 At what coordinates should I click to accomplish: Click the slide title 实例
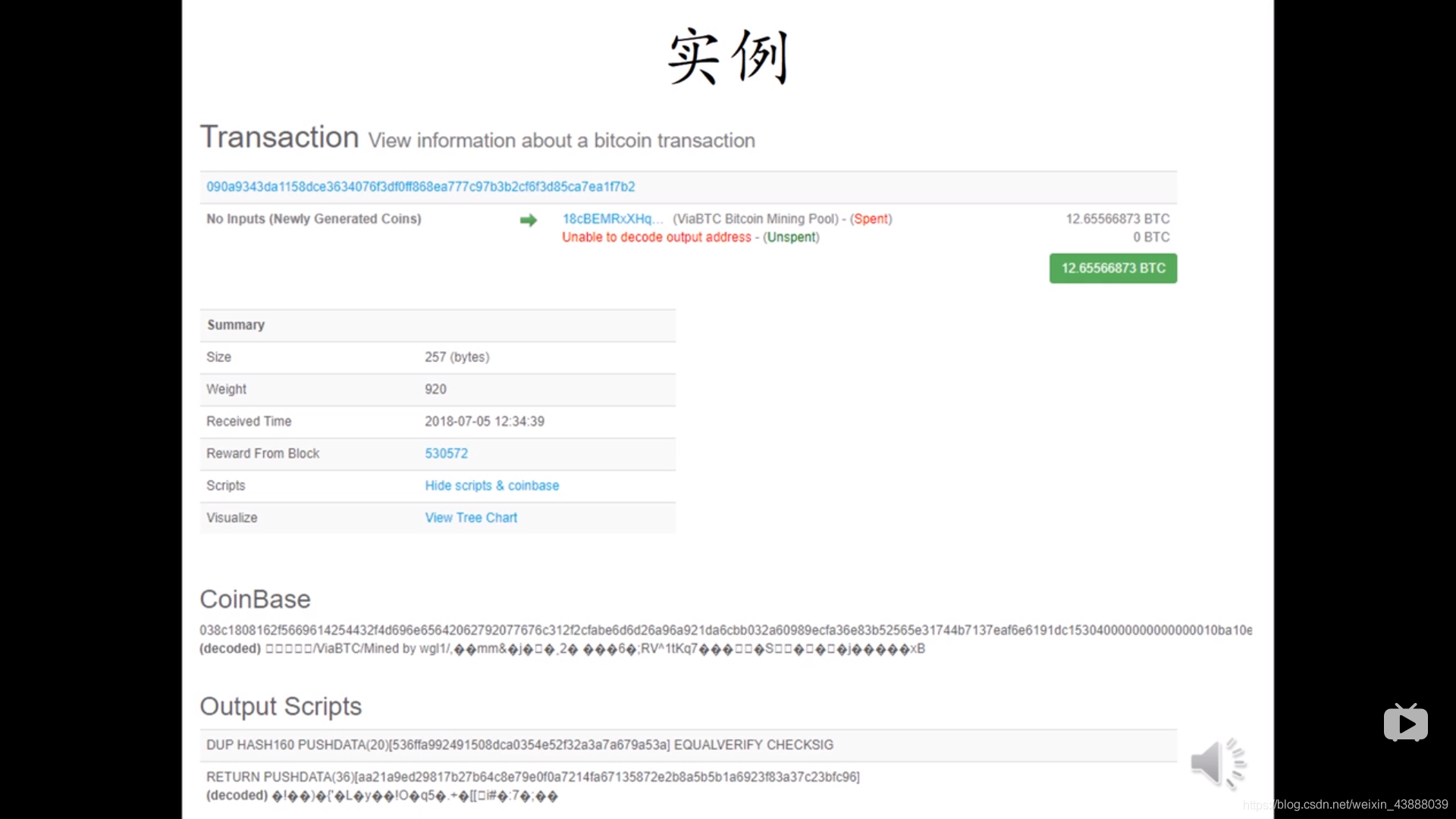[728, 57]
